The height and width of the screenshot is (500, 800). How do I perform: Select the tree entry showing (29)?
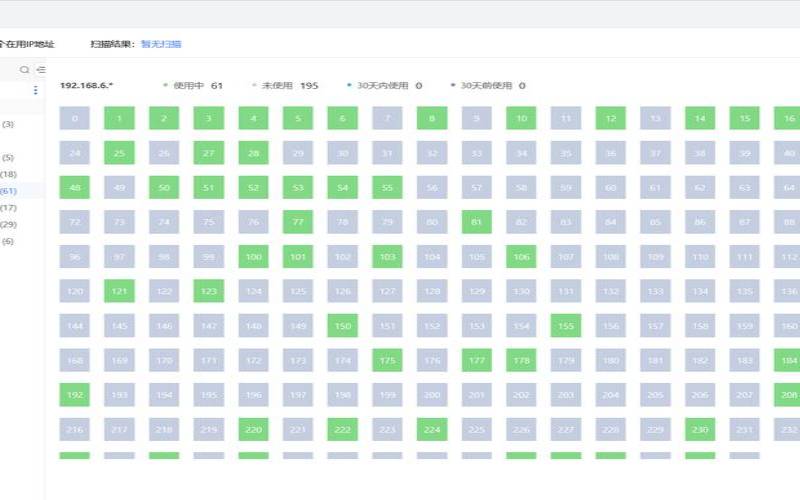click(9, 224)
